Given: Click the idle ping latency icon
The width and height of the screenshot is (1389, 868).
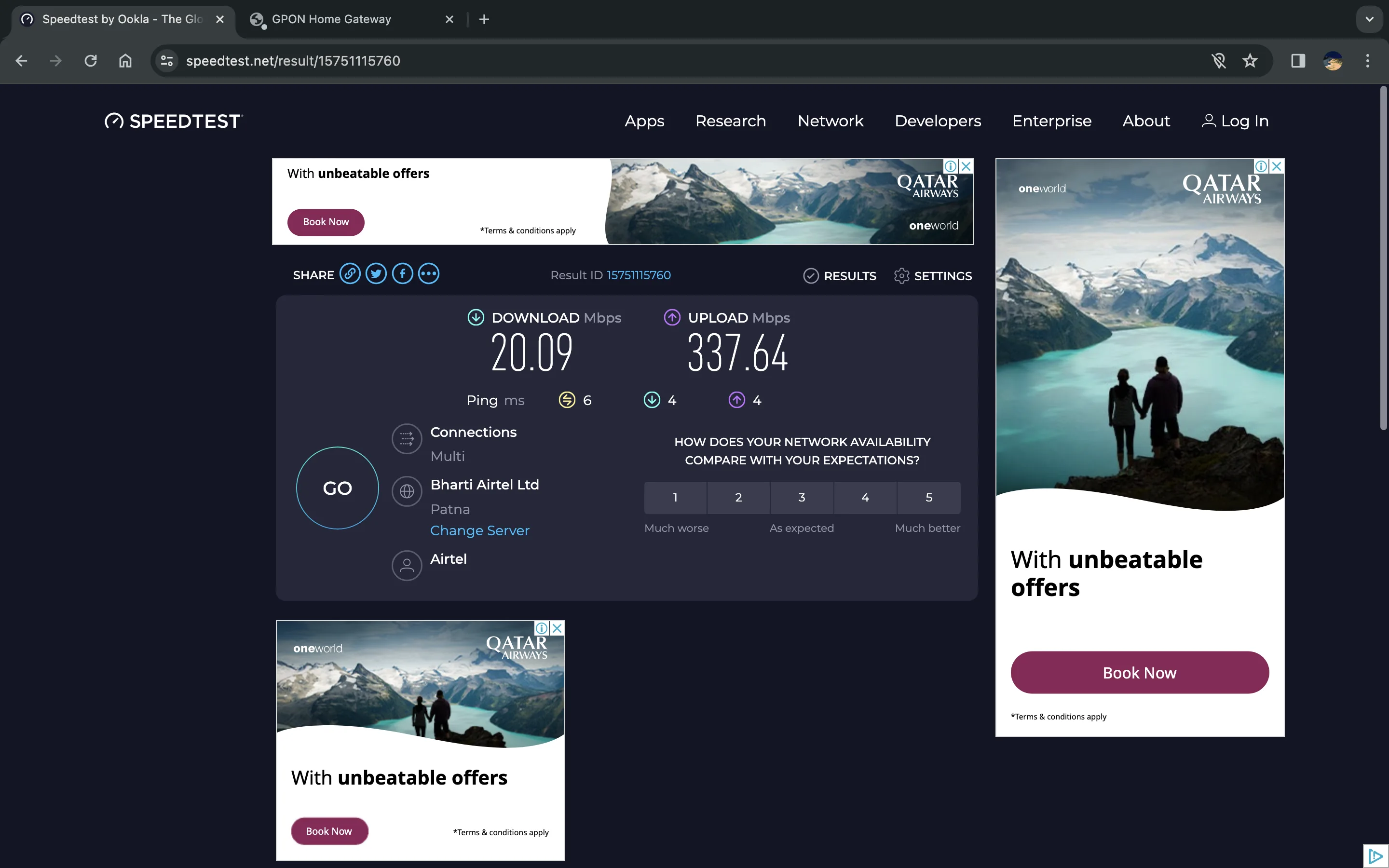Looking at the screenshot, I should coord(567,400).
